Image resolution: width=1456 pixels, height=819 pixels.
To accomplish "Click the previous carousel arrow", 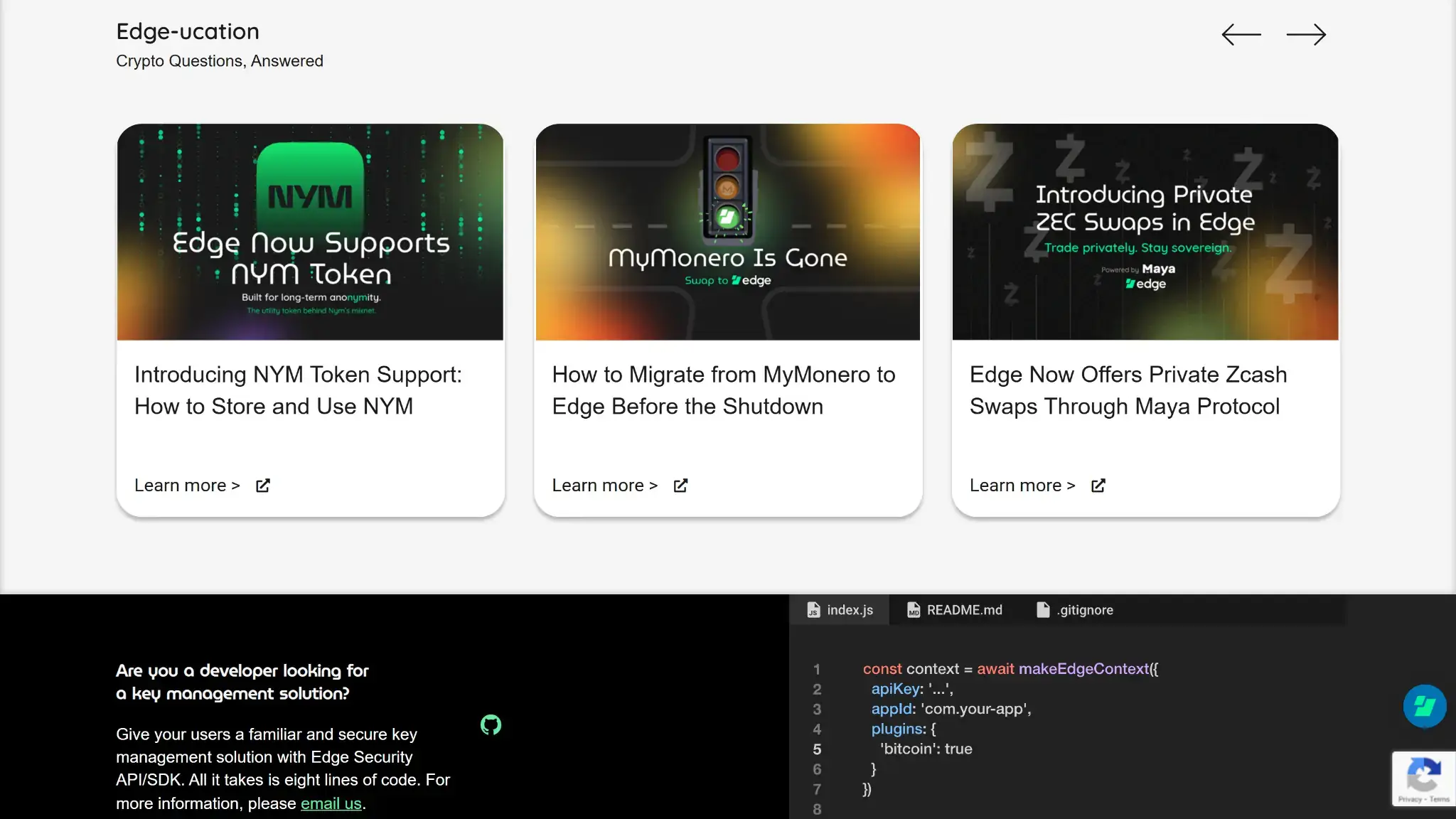I will pyautogui.click(x=1241, y=34).
